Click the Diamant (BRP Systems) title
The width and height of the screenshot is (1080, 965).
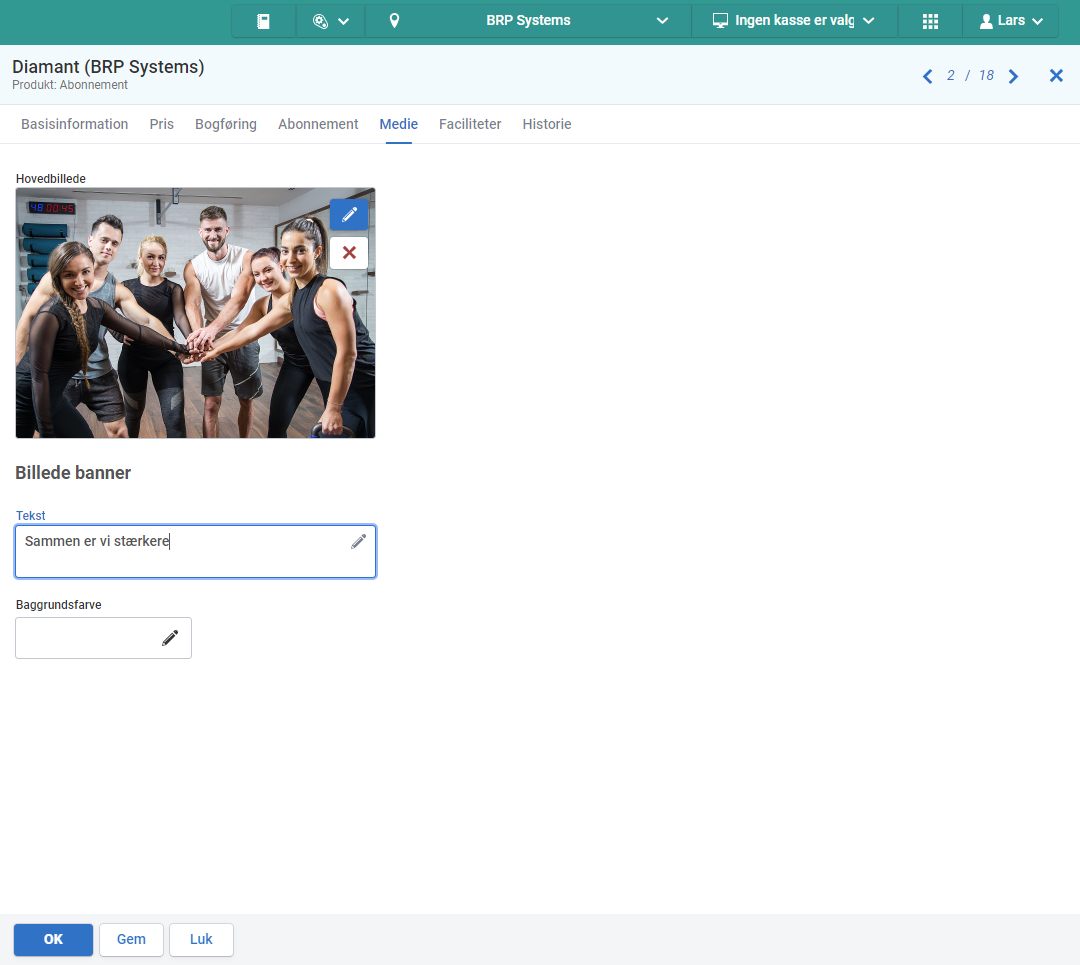pos(108,67)
